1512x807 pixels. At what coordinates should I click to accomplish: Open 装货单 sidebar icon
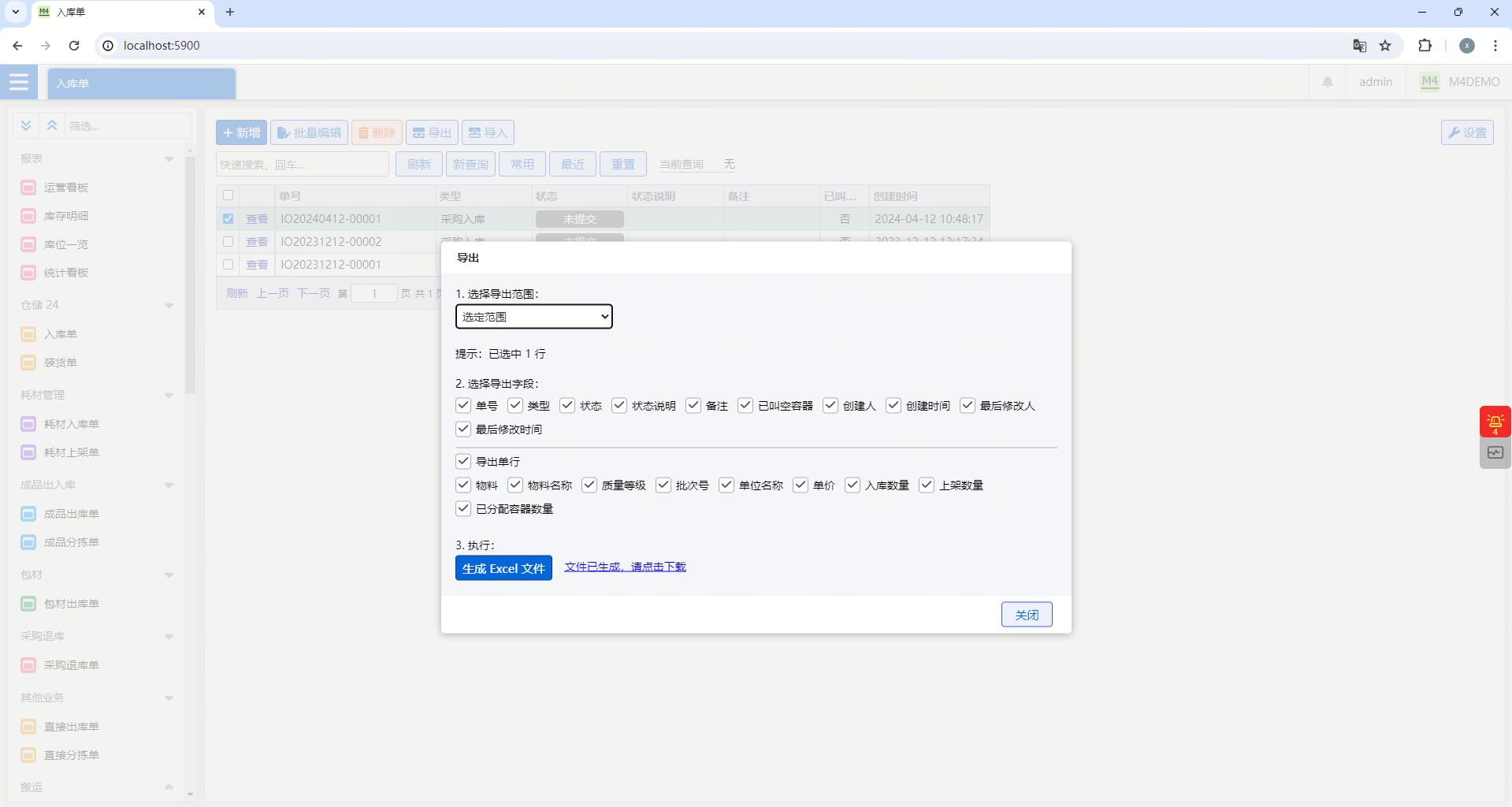coord(28,363)
